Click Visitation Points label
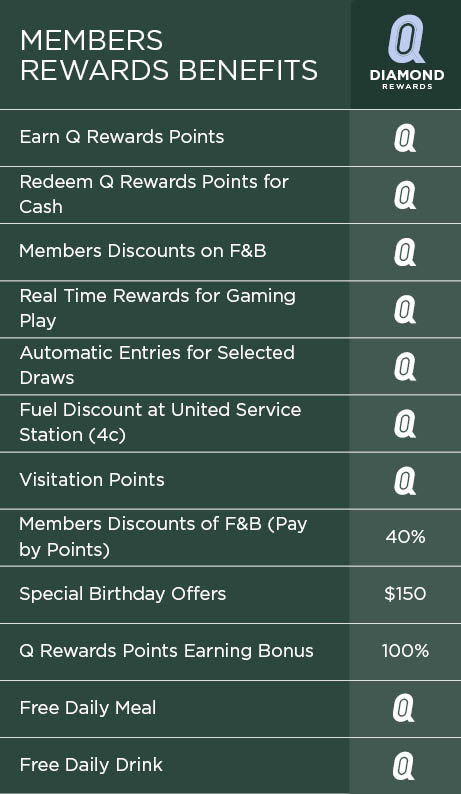 pos(92,480)
